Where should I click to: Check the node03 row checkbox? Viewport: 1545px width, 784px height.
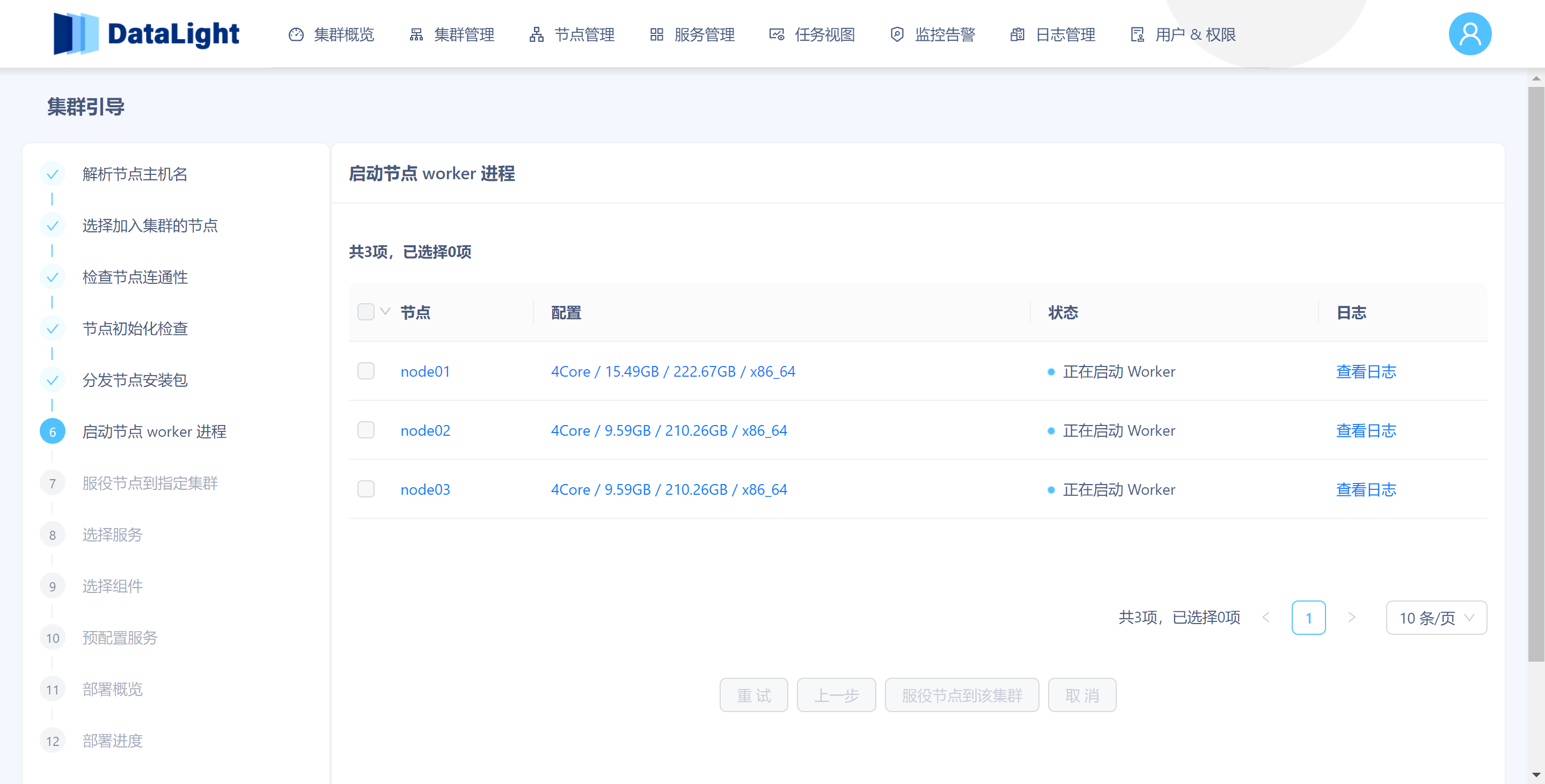(366, 489)
